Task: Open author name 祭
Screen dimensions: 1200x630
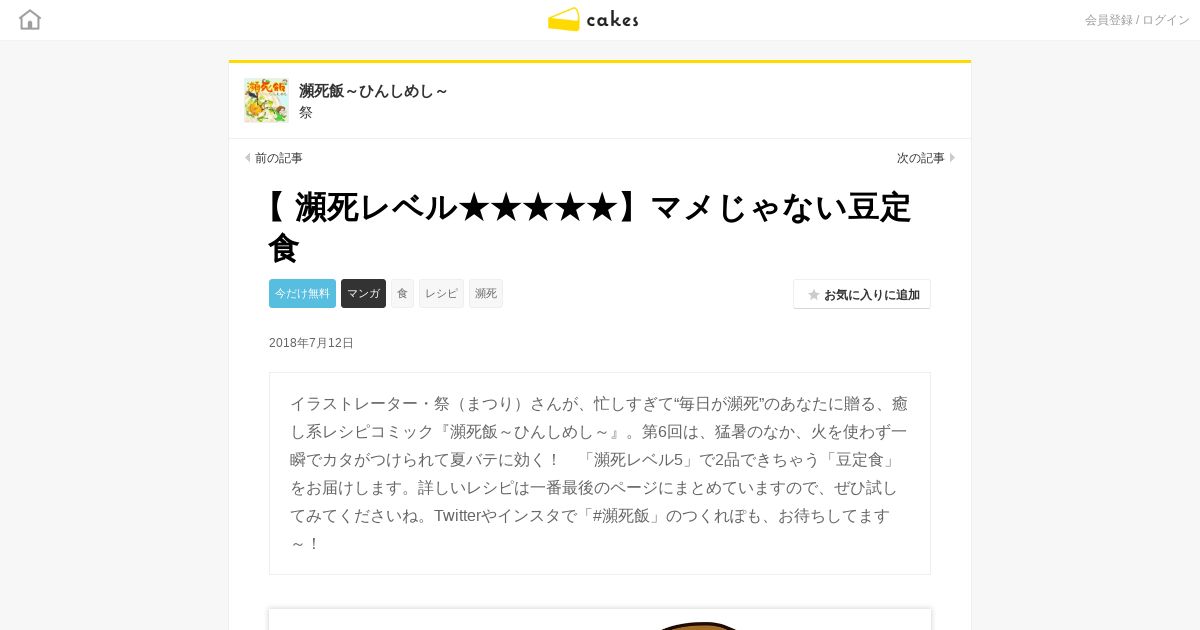Action: click(306, 113)
